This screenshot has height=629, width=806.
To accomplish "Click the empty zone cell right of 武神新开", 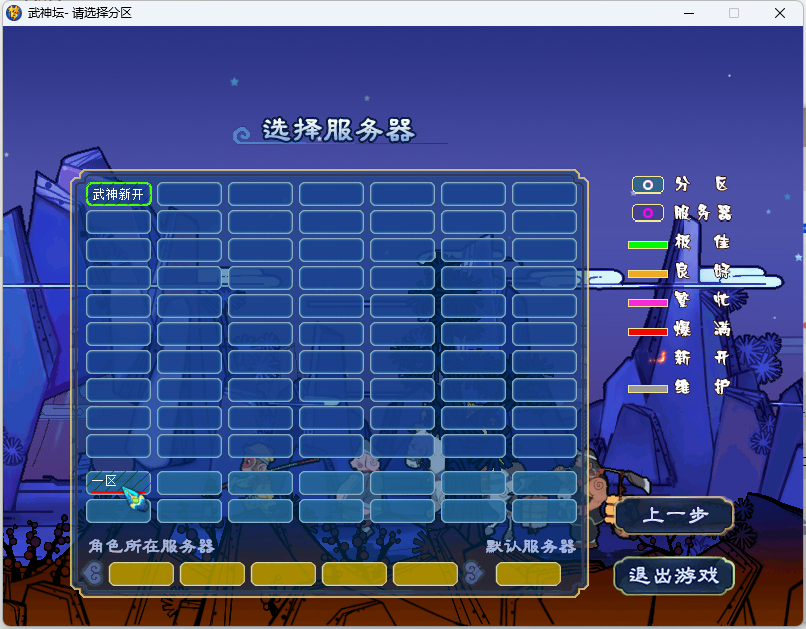I will click(189, 194).
